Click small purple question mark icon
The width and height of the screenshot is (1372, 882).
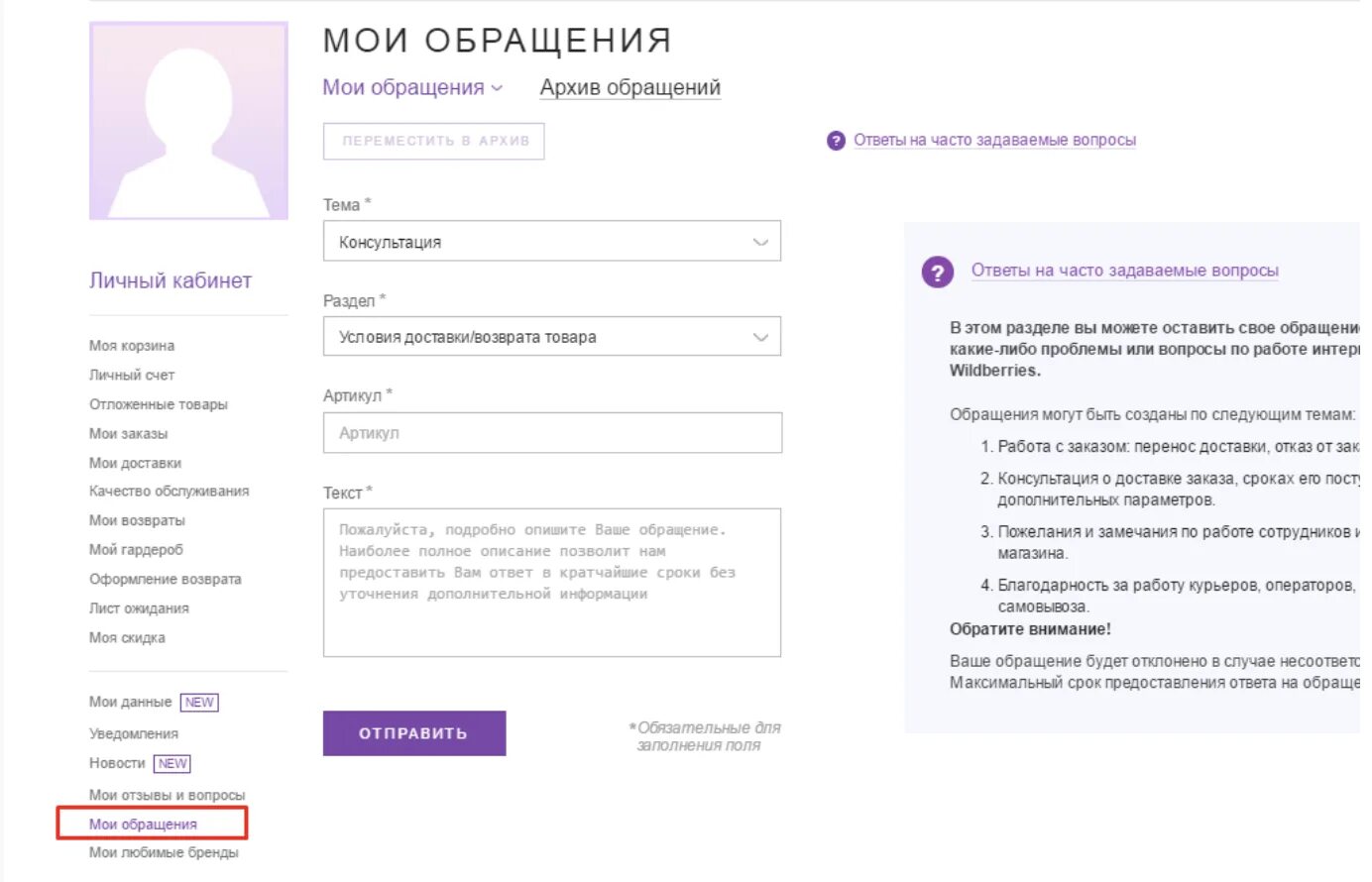tap(836, 141)
